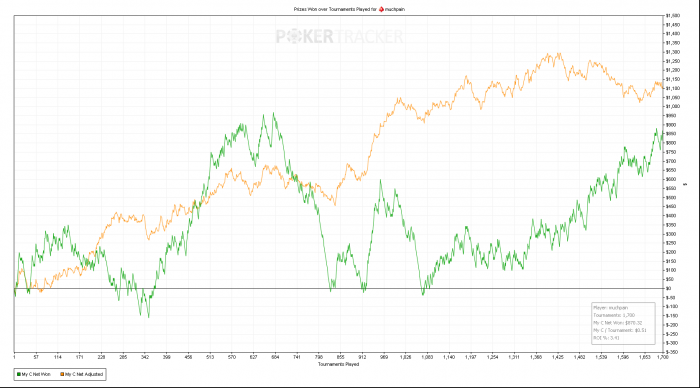This screenshot has height=388, width=700.
Task: Click the Tournaments: 1,700 line in the info box
Action: pyautogui.click(x=614, y=315)
